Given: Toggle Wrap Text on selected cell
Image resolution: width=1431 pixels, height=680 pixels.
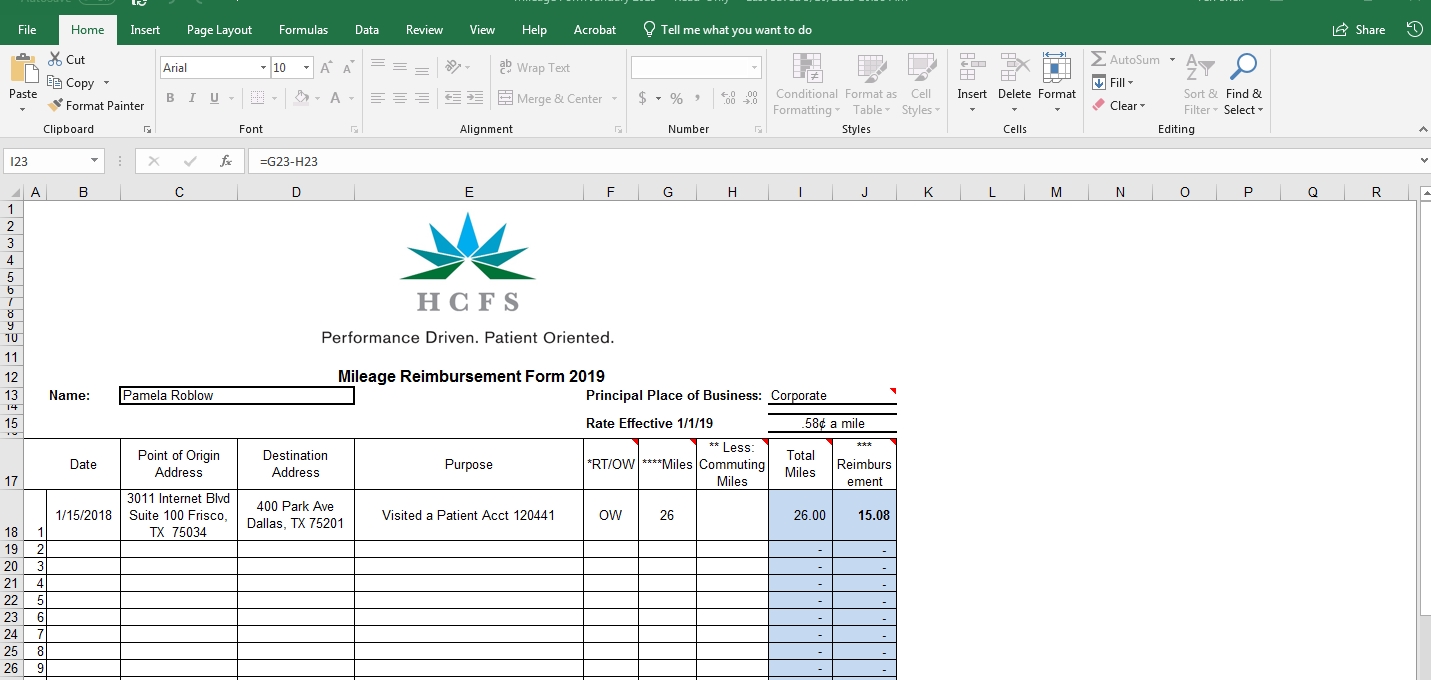Looking at the screenshot, I should [x=534, y=68].
